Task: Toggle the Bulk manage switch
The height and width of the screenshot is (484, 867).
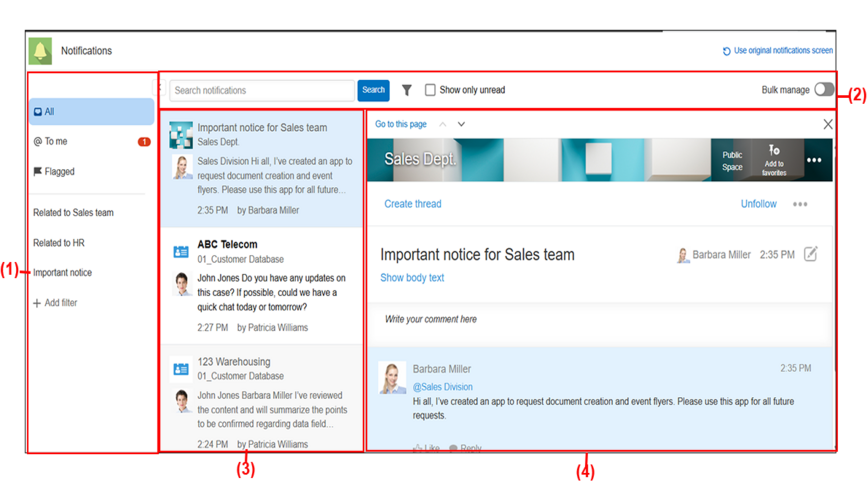Action: coord(823,90)
